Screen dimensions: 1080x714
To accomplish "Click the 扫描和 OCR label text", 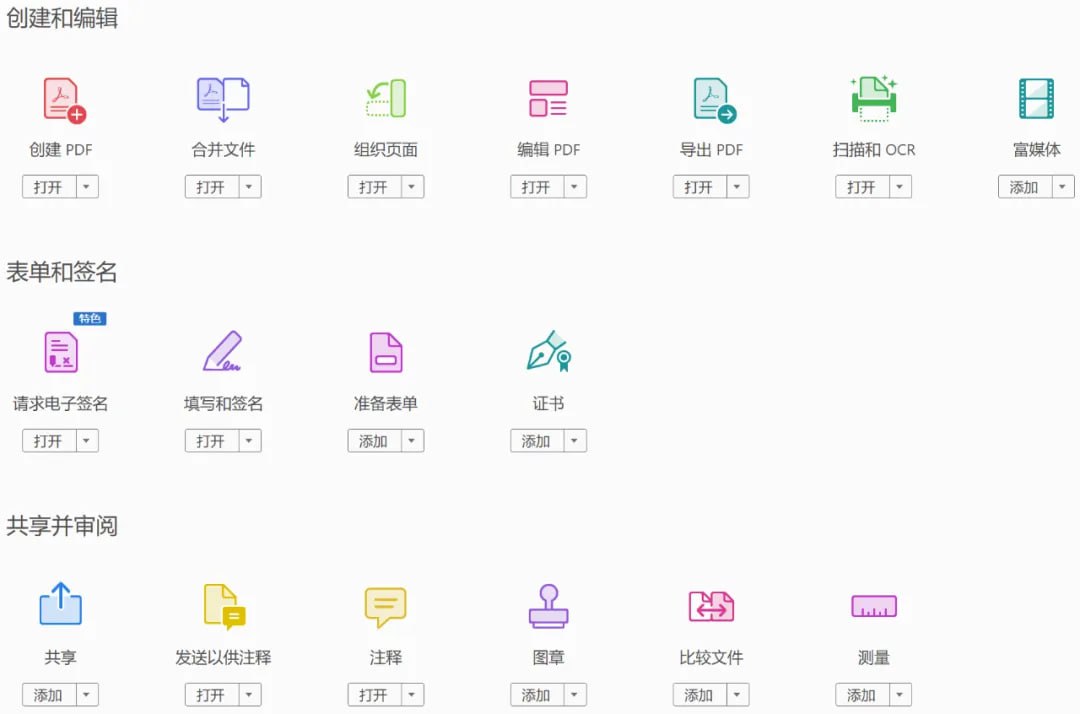I will [x=873, y=149].
